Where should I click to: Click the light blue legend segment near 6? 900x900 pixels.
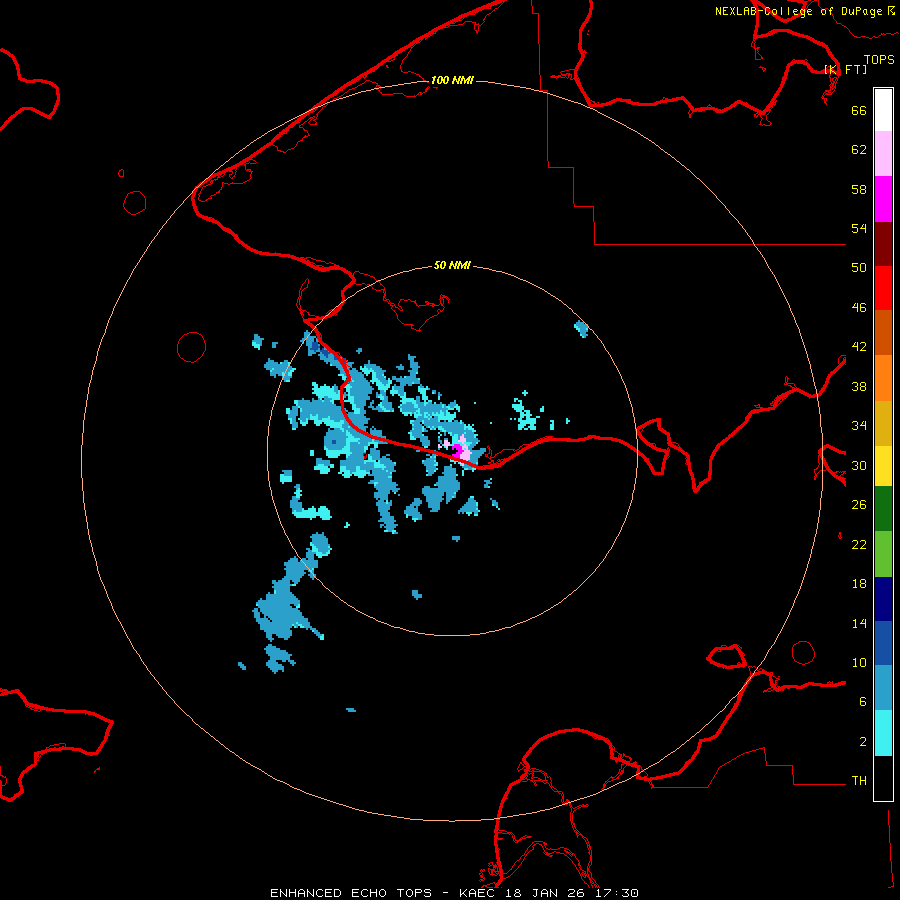pos(883,688)
